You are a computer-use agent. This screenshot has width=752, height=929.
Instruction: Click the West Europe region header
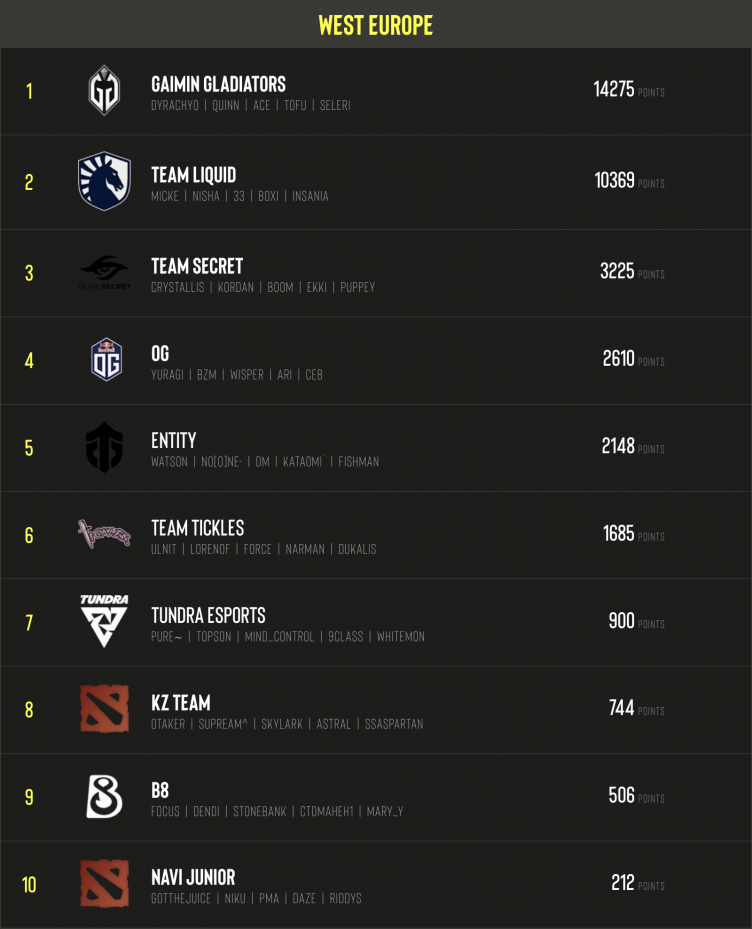point(375,24)
